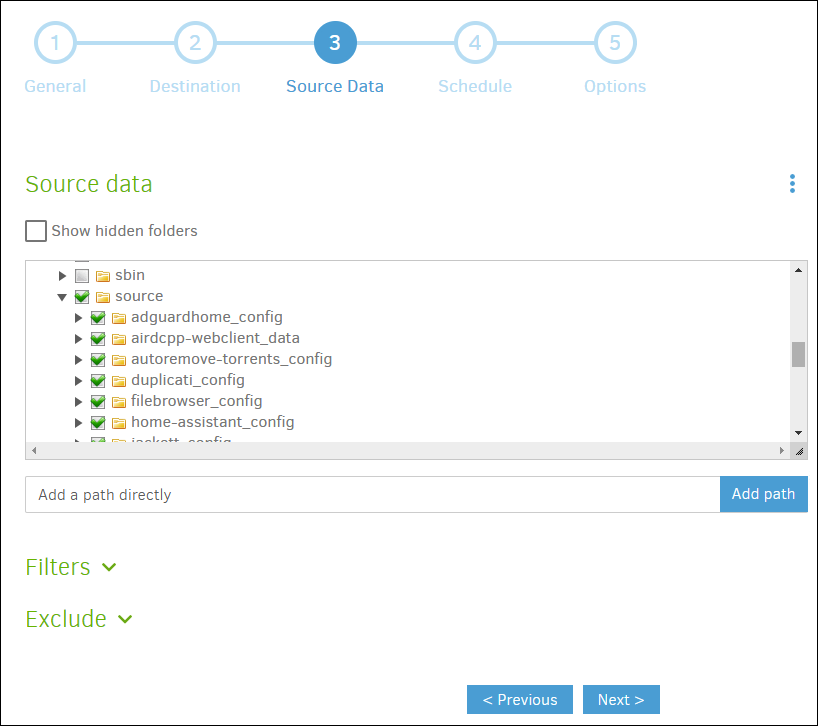Go to step 1 General circle
The width and height of the screenshot is (818, 726).
pos(55,43)
